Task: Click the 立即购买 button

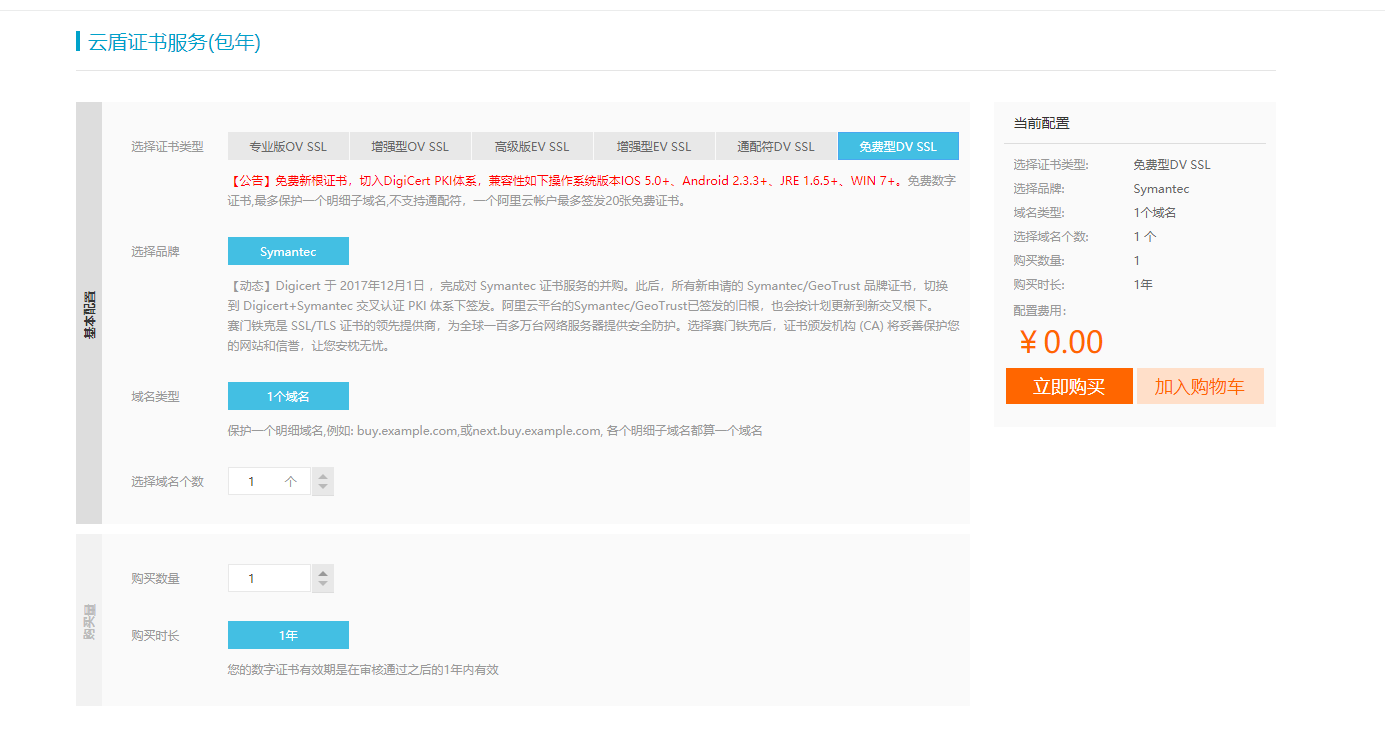Action: pyautogui.click(x=1069, y=386)
